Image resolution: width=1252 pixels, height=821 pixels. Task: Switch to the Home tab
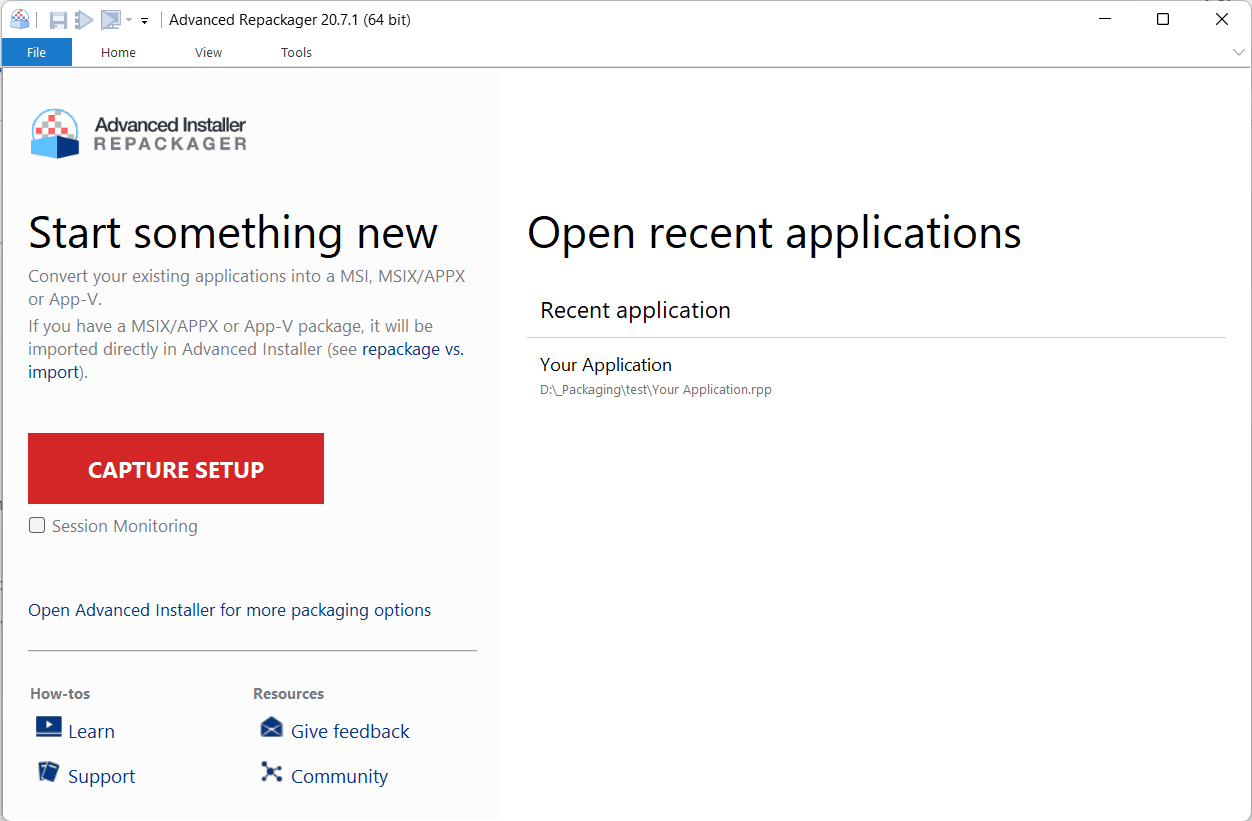pyautogui.click(x=118, y=53)
